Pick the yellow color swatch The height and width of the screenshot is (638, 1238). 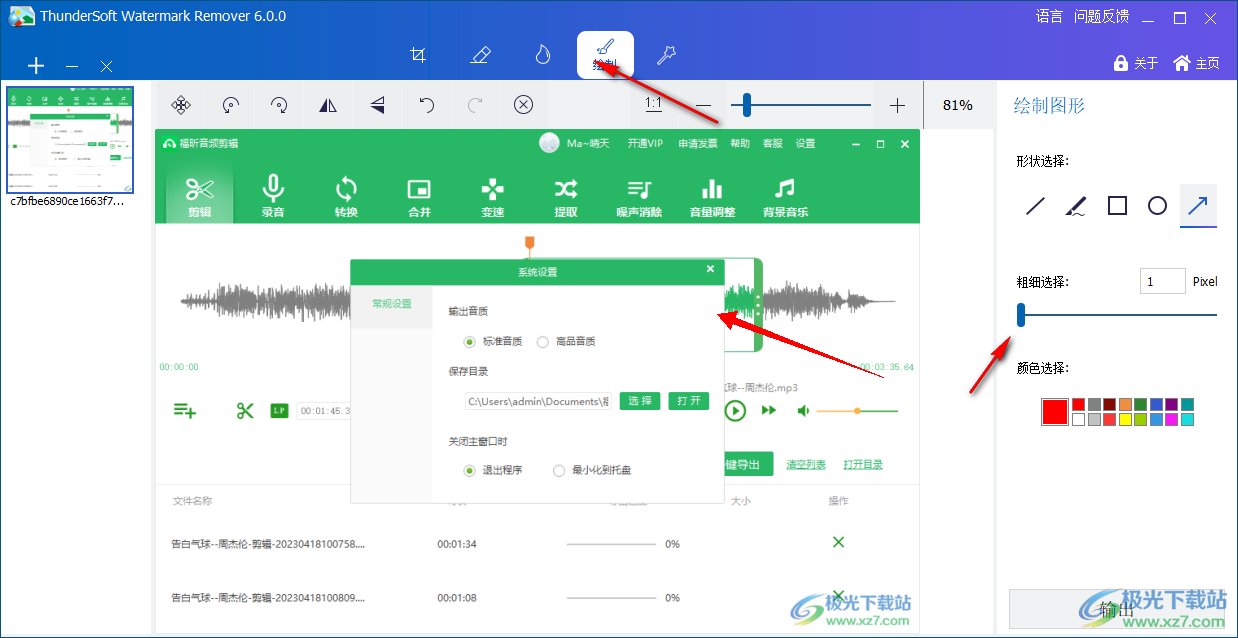(x=1125, y=419)
